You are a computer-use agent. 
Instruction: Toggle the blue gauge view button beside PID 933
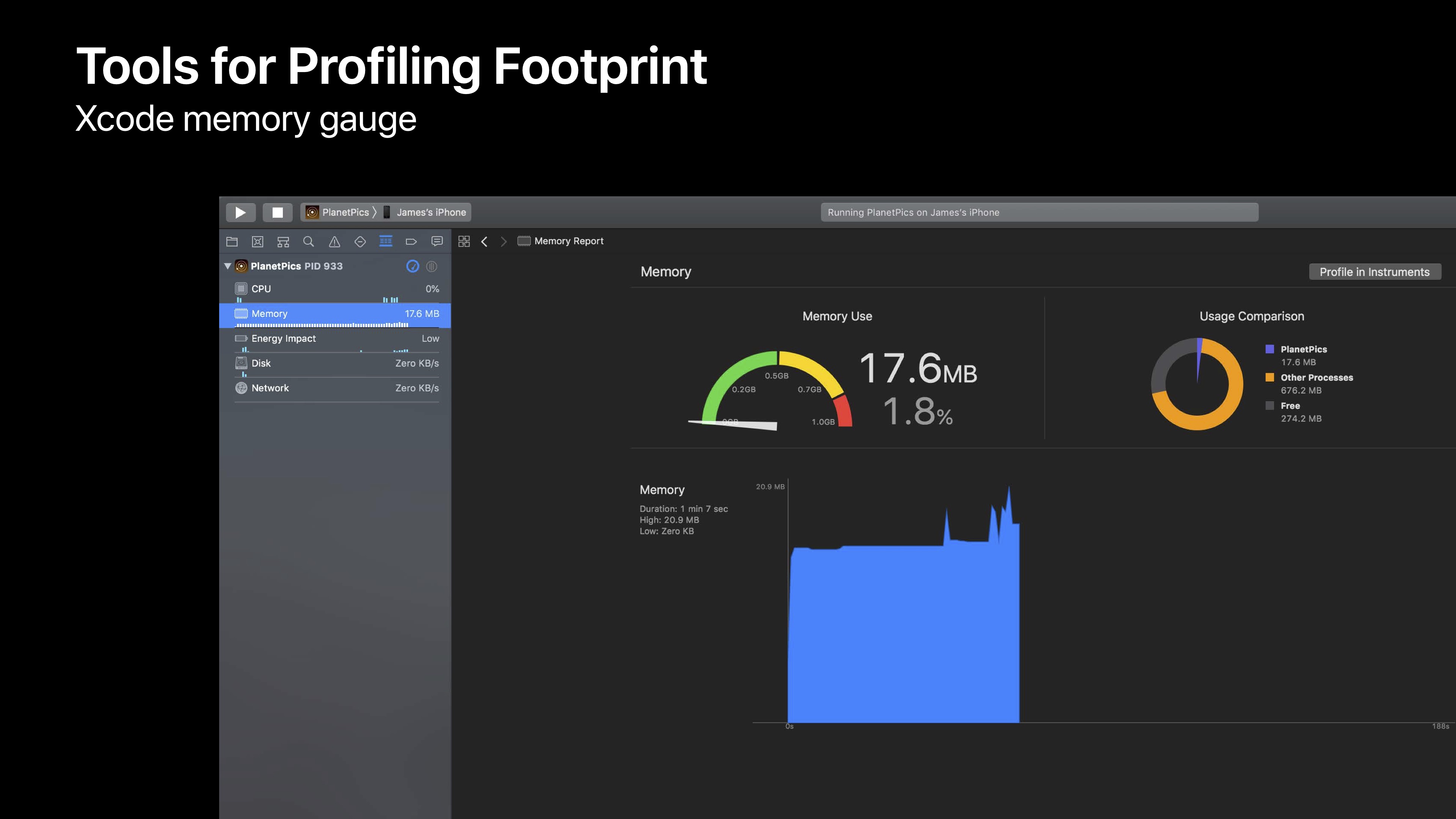[x=413, y=266]
